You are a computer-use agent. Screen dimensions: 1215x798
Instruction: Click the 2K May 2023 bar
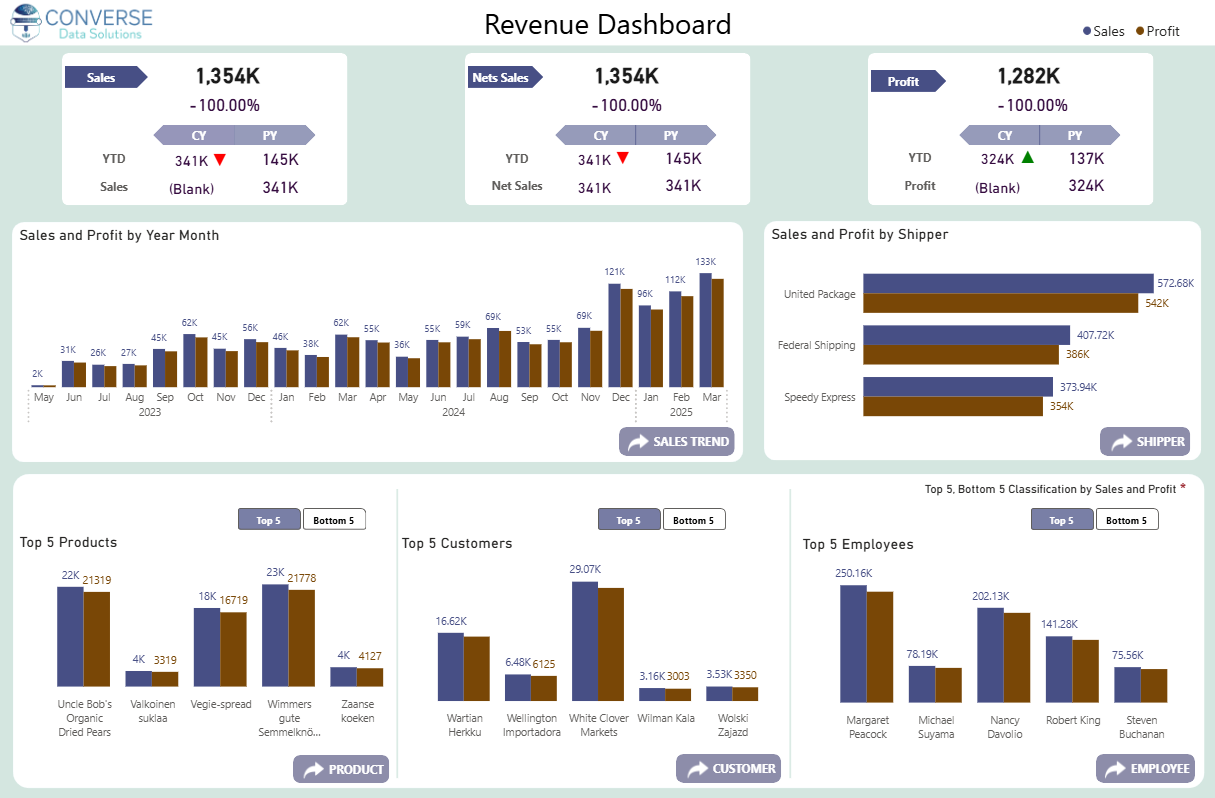pyautogui.click(x=37, y=386)
